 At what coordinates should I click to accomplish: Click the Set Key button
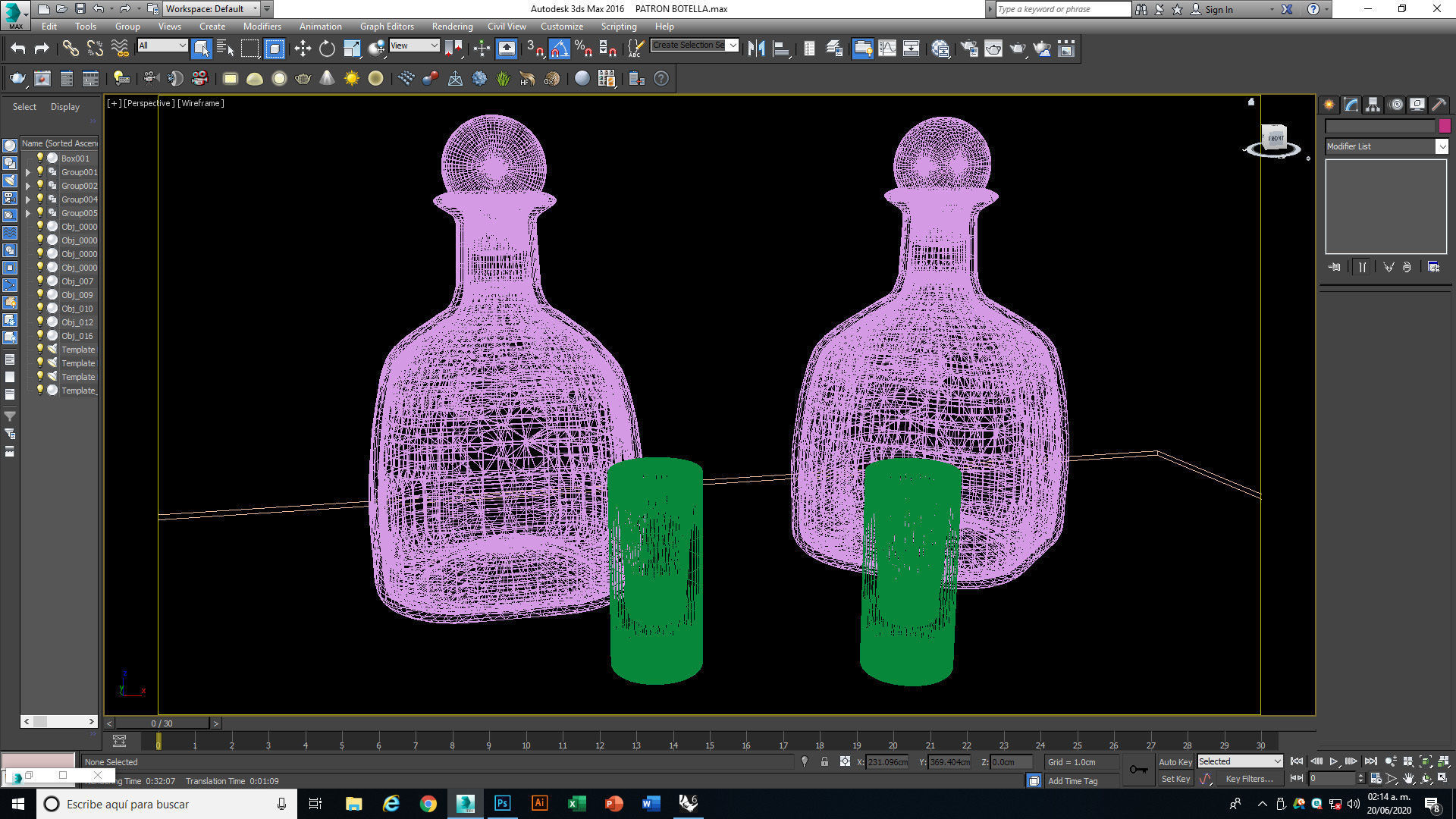(1175, 779)
